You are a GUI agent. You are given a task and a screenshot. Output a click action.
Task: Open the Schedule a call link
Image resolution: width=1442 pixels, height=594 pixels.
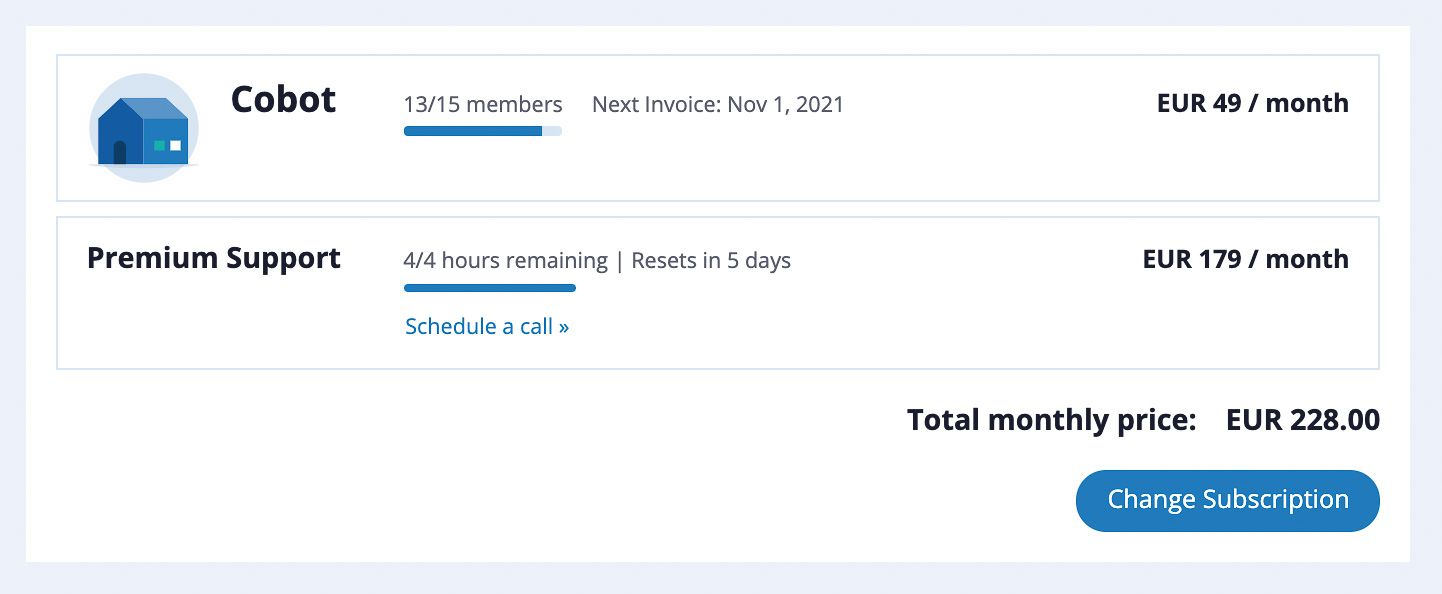pos(487,327)
